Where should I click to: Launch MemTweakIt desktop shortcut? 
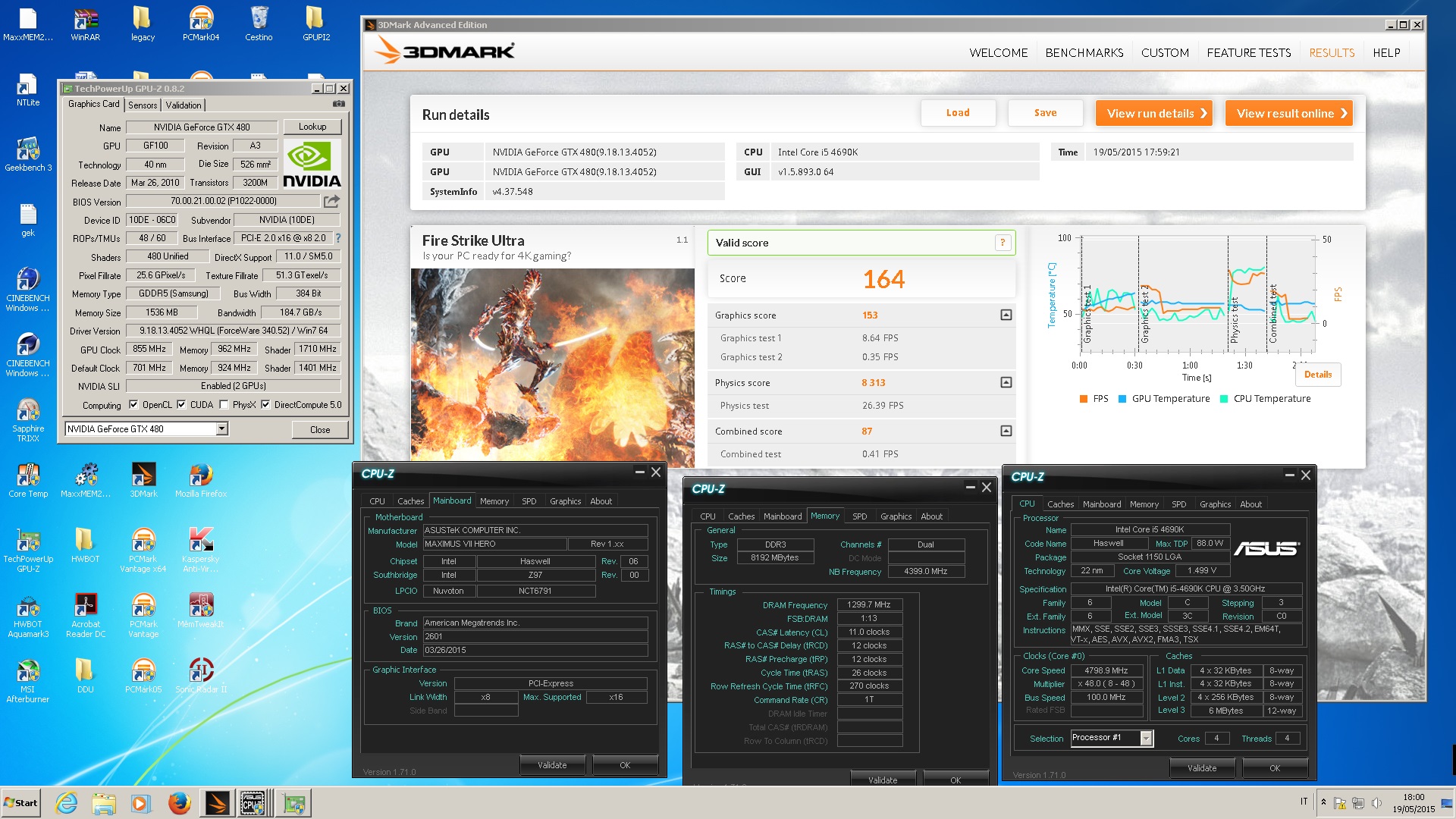pyautogui.click(x=201, y=611)
